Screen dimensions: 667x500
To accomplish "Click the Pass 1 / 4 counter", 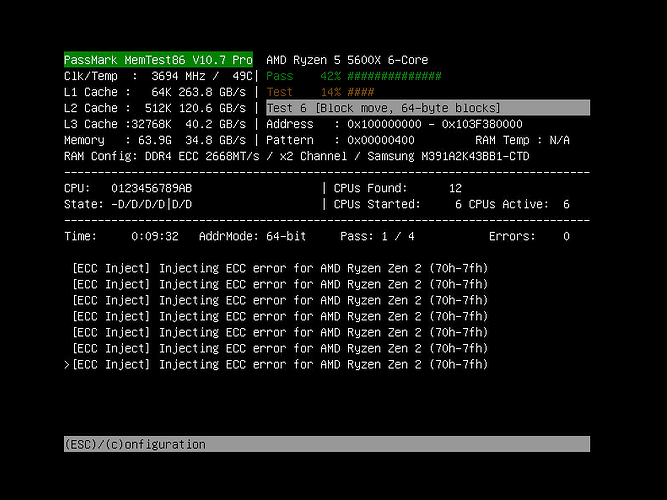I will [x=377, y=236].
